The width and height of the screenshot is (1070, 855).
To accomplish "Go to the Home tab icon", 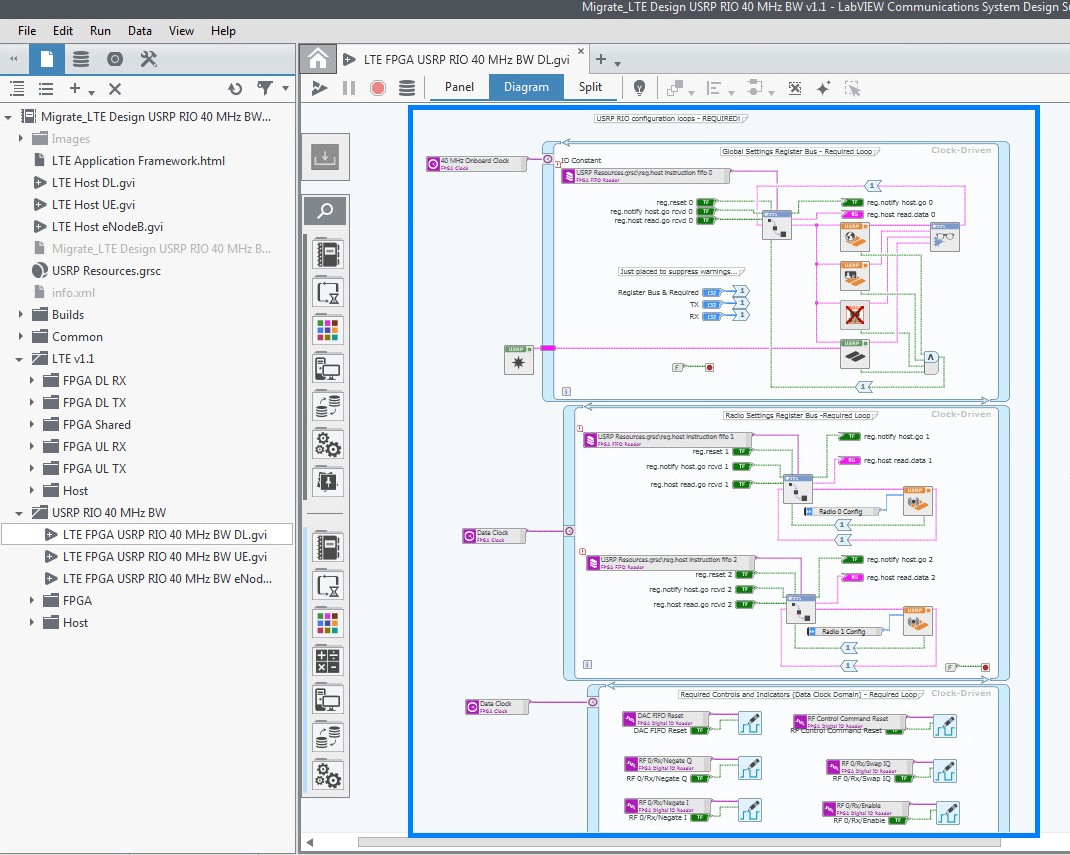I will [x=318, y=59].
